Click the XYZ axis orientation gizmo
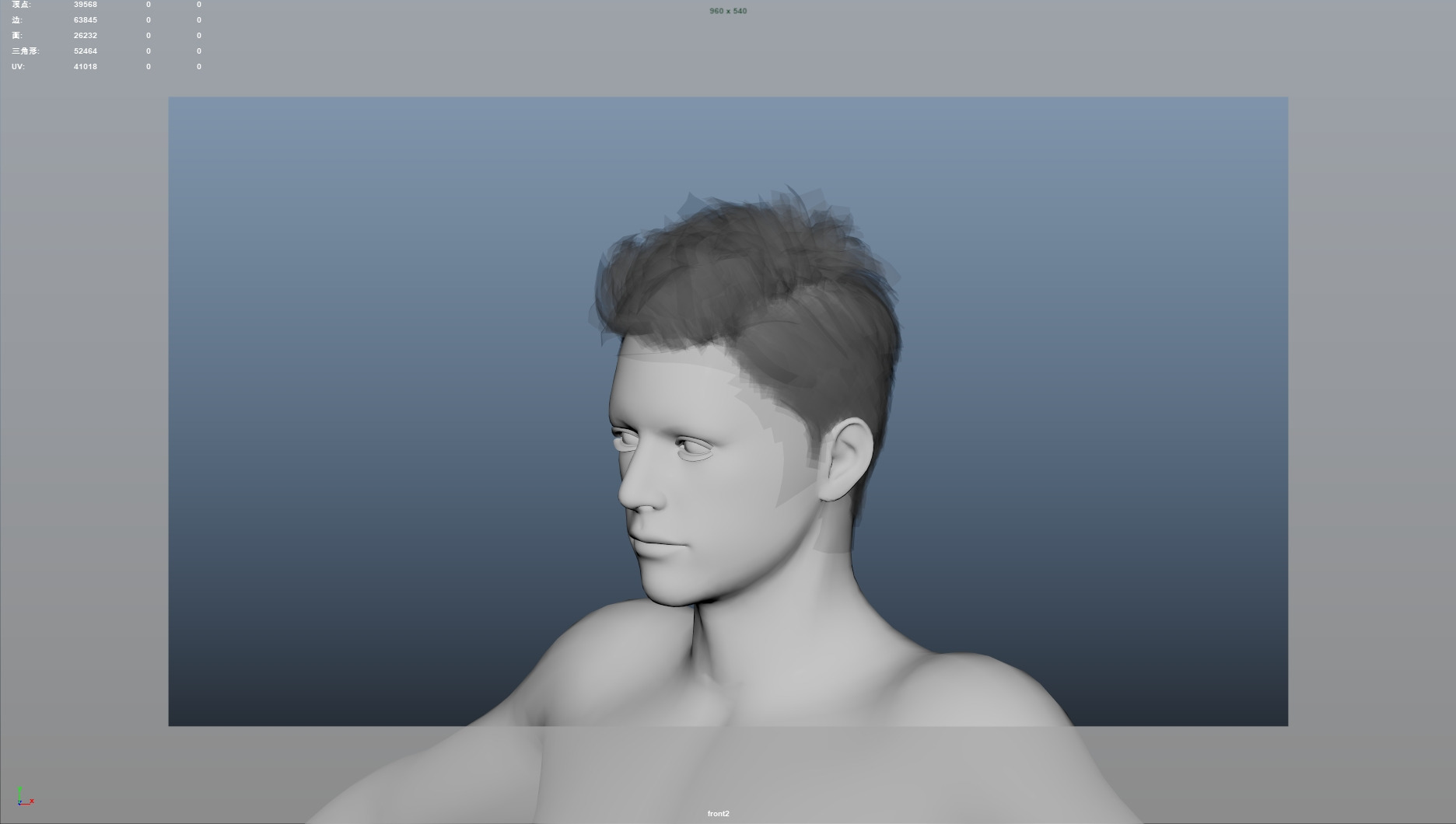 [x=25, y=796]
